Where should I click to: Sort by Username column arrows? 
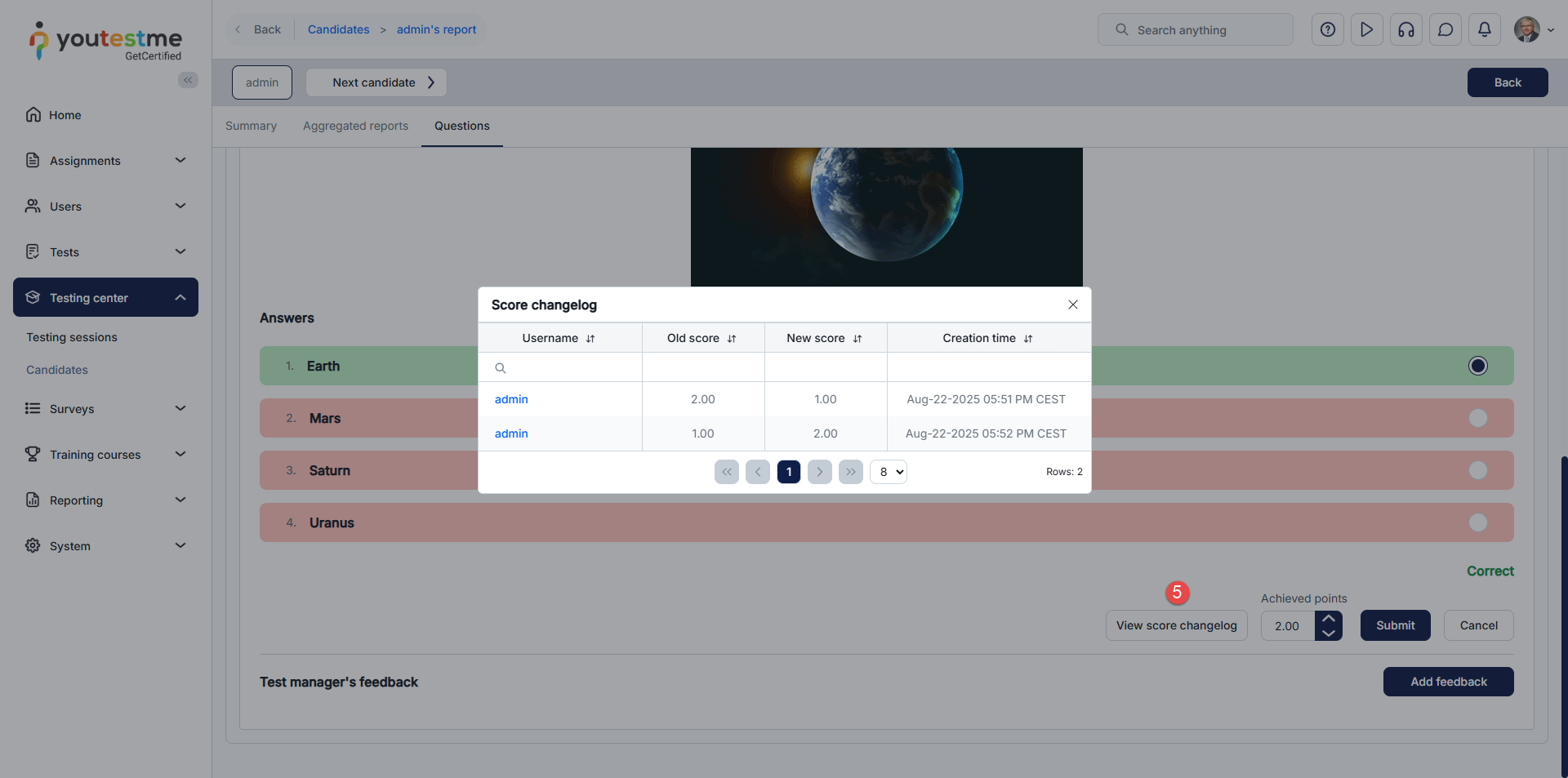(590, 339)
